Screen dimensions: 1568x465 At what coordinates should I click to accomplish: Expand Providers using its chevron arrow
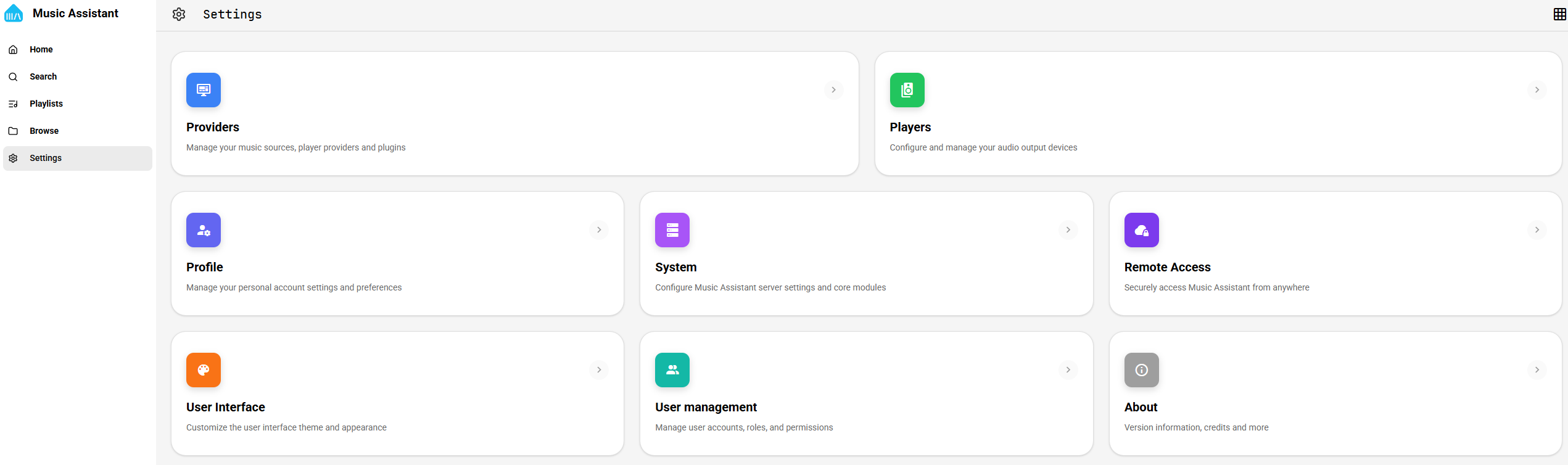click(x=833, y=90)
